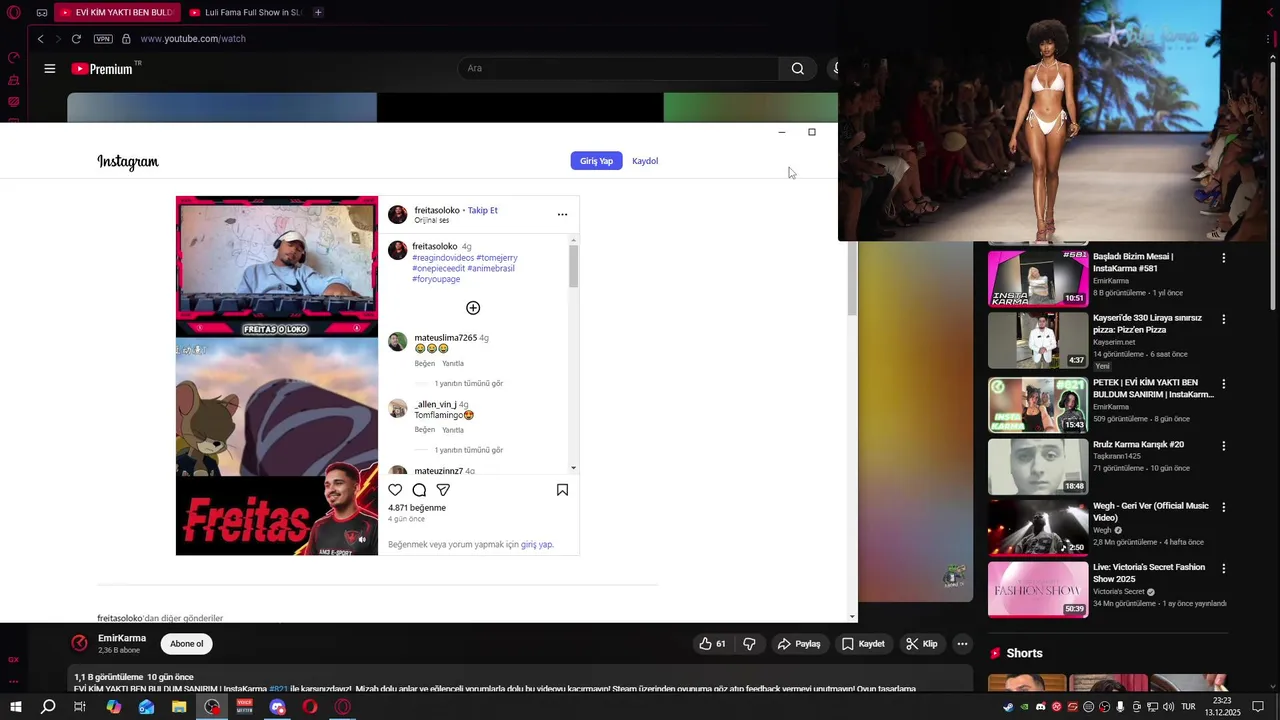
Task: Open options for Rrulz Karma Karışık video
Action: point(1223,446)
